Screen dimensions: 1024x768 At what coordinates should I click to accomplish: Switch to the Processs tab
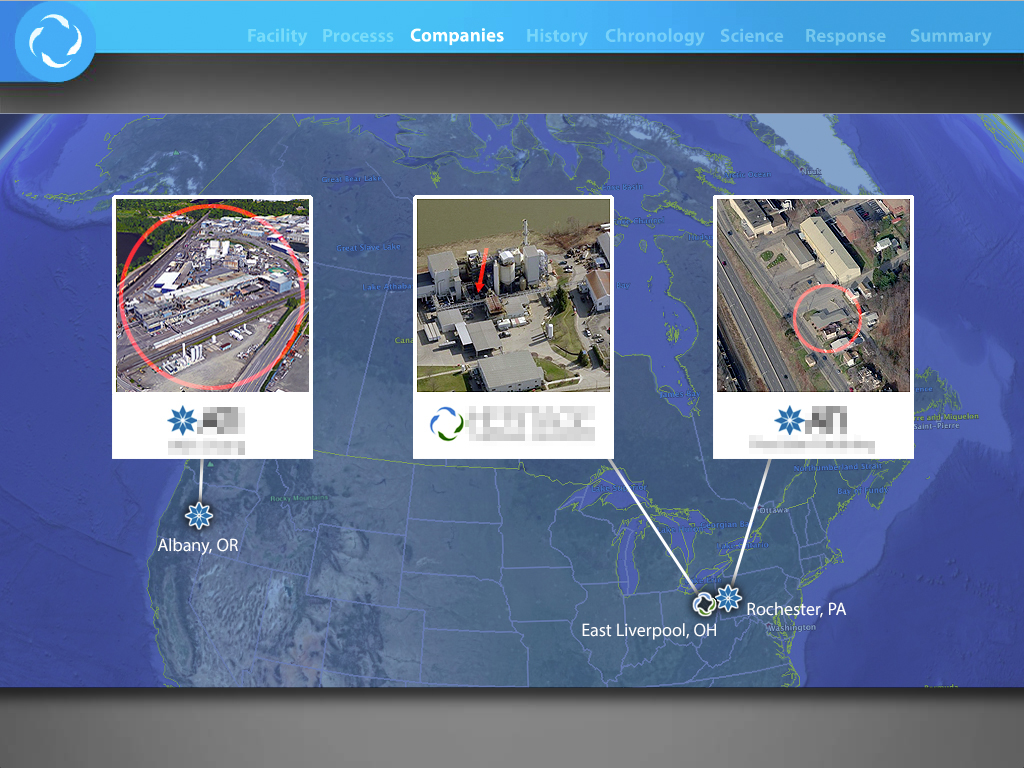358,36
